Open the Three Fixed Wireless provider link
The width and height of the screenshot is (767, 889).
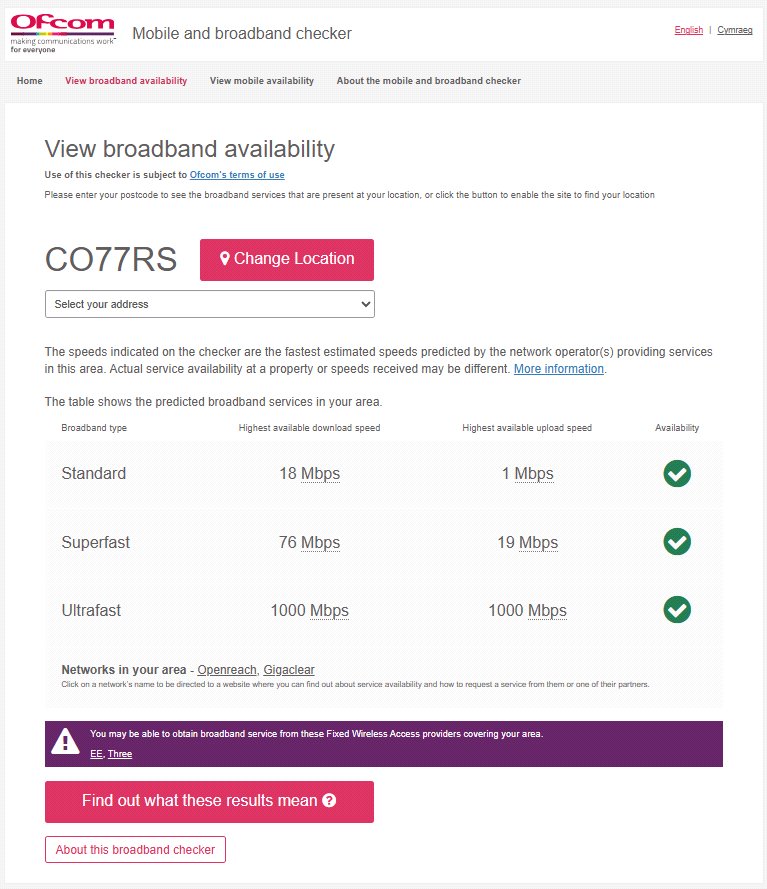(120, 754)
